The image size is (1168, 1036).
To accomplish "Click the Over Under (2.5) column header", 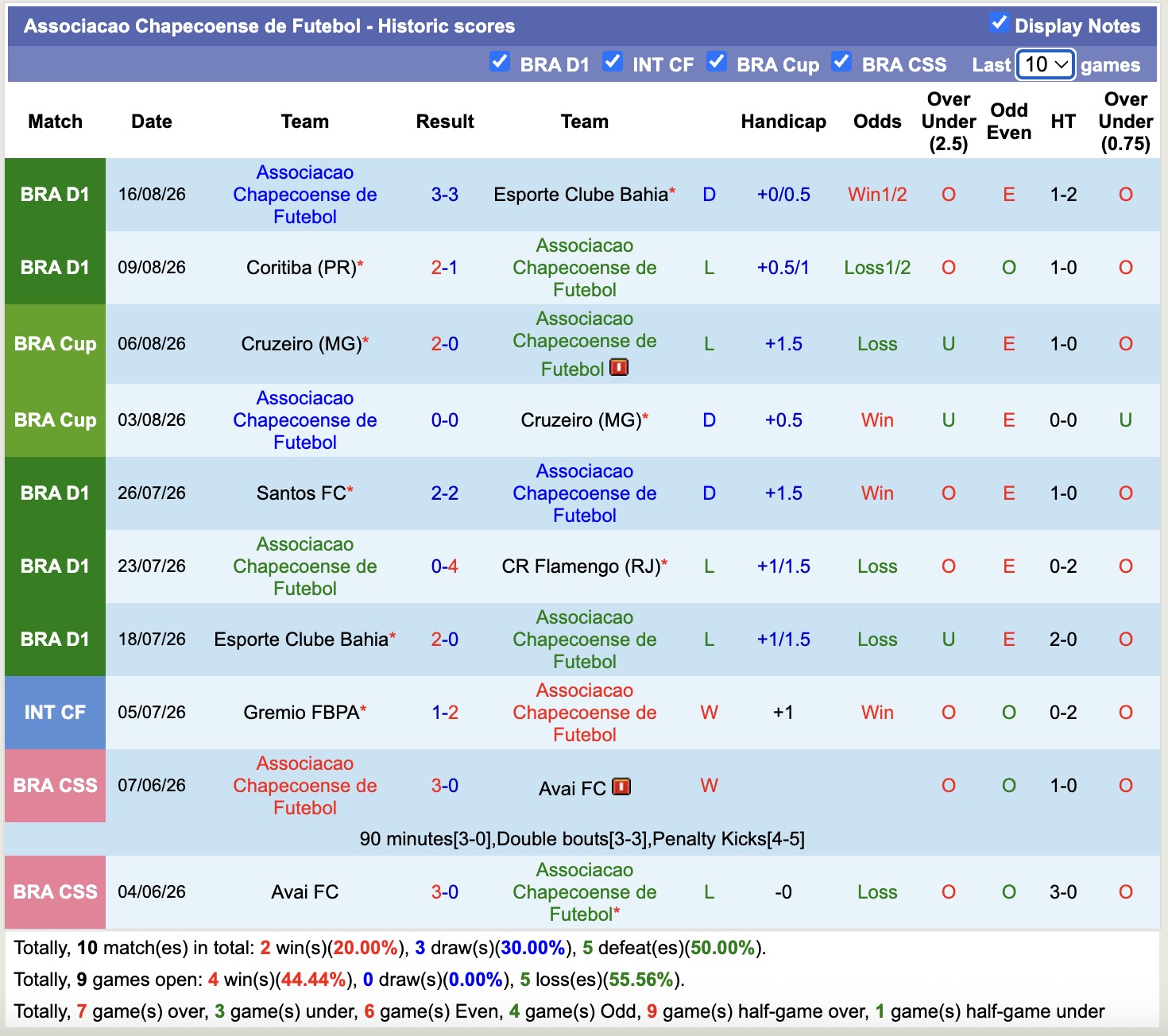I will 949,122.
